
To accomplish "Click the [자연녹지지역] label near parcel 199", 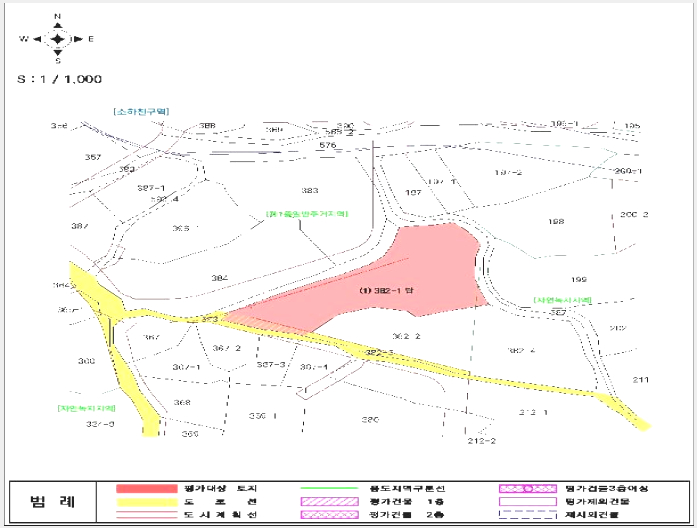I will pyautogui.click(x=563, y=300).
